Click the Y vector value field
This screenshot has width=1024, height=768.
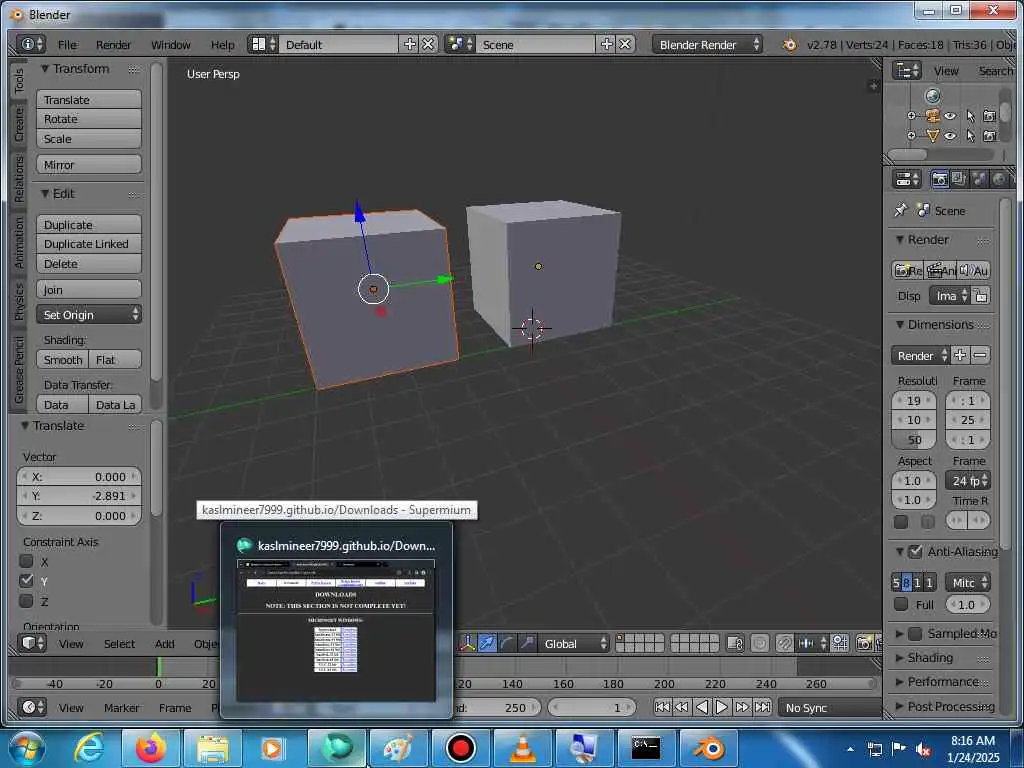pyautogui.click(x=79, y=496)
